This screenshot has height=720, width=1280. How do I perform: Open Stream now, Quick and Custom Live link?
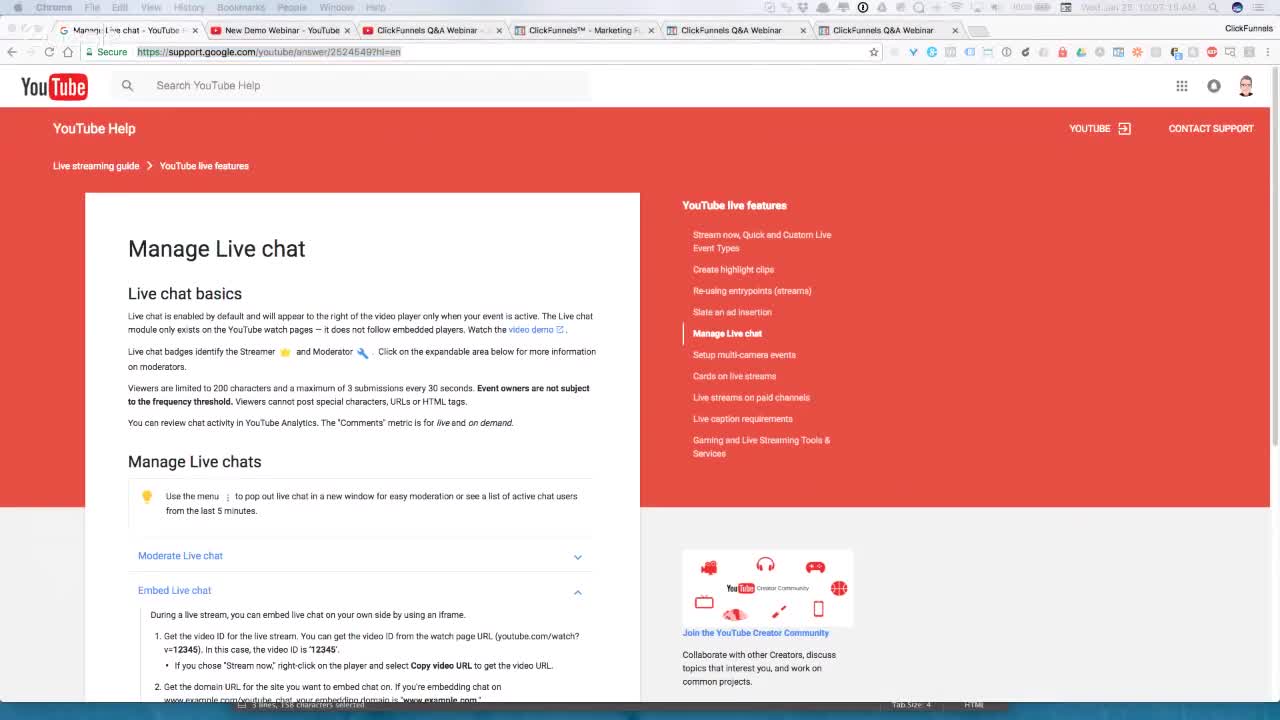pyautogui.click(x=762, y=241)
